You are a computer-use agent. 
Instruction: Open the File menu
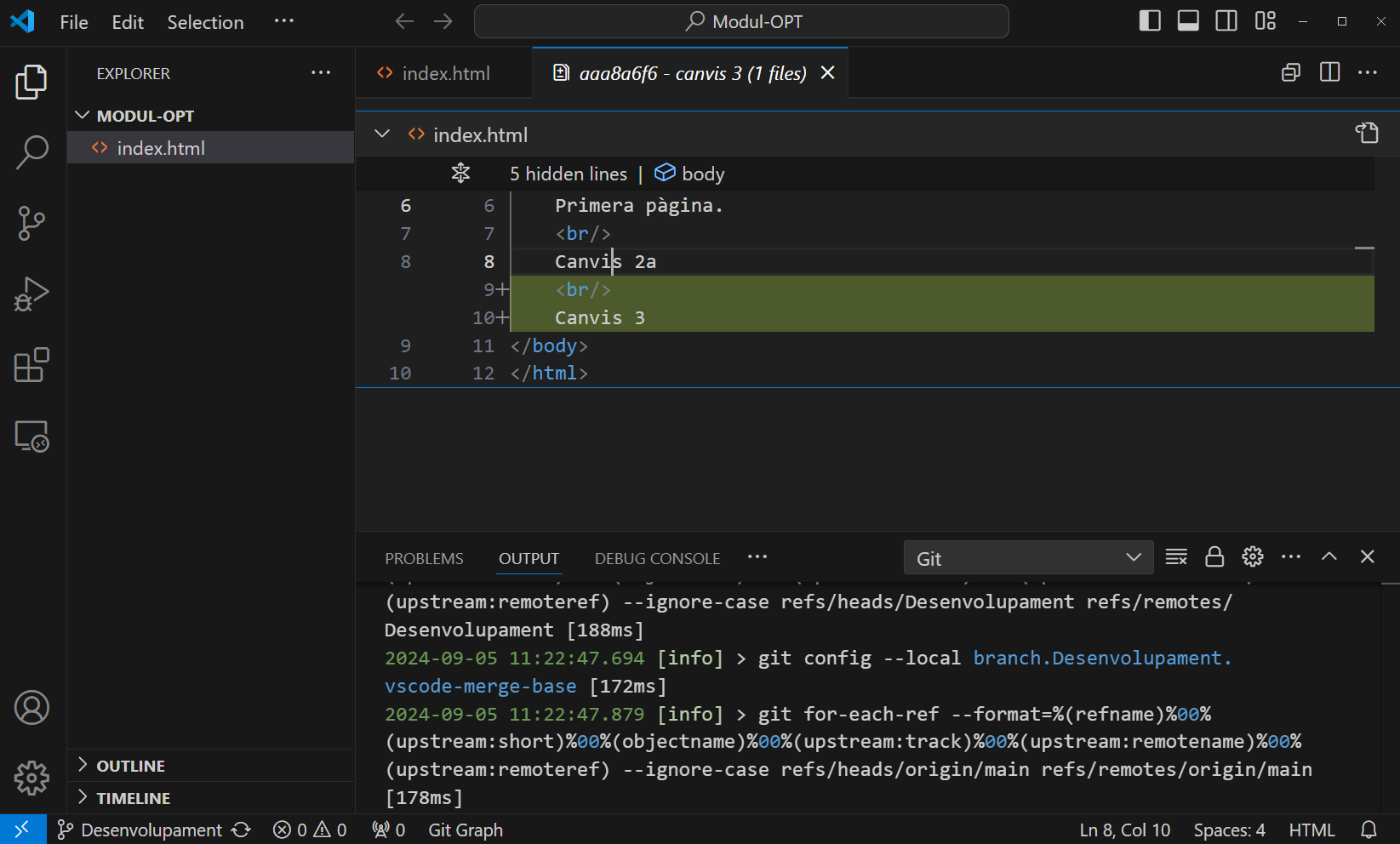click(74, 22)
